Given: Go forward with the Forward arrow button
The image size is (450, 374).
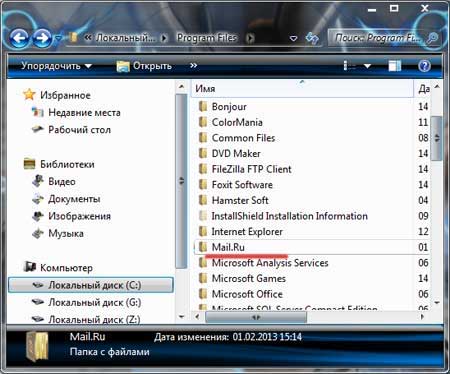Looking at the screenshot, I should [x=42, y=38].
